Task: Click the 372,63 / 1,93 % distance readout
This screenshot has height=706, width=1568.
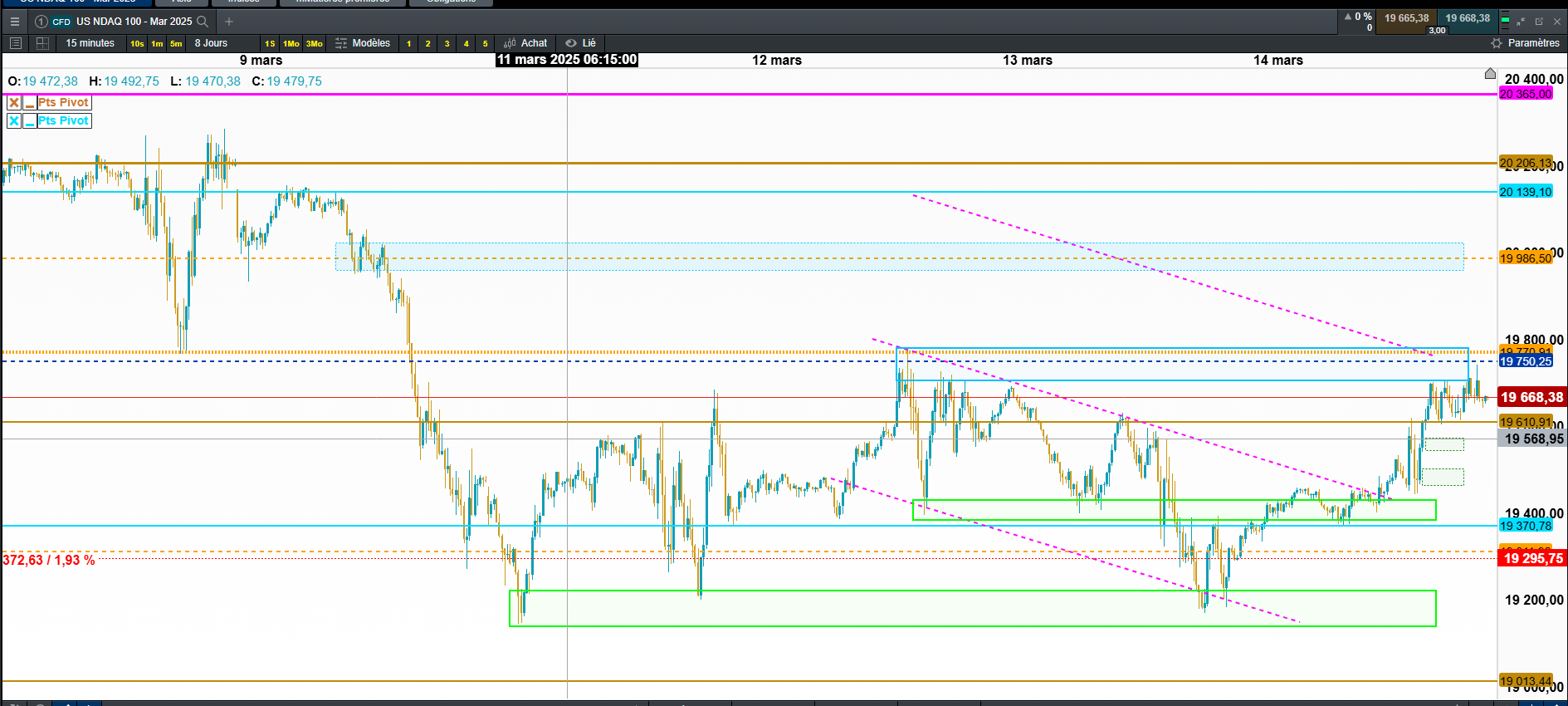Action: coord(49,561)
